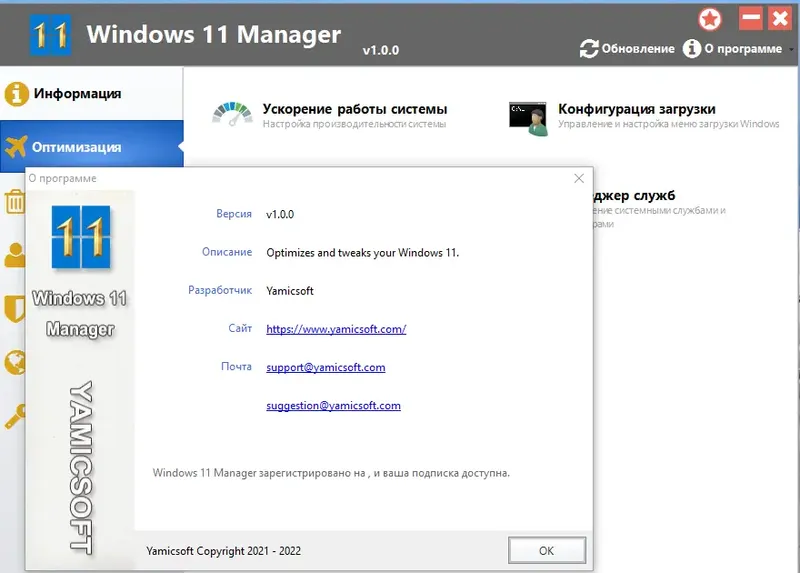
Task: Open the red star favorites icon
Action: [x=710, y=19]
